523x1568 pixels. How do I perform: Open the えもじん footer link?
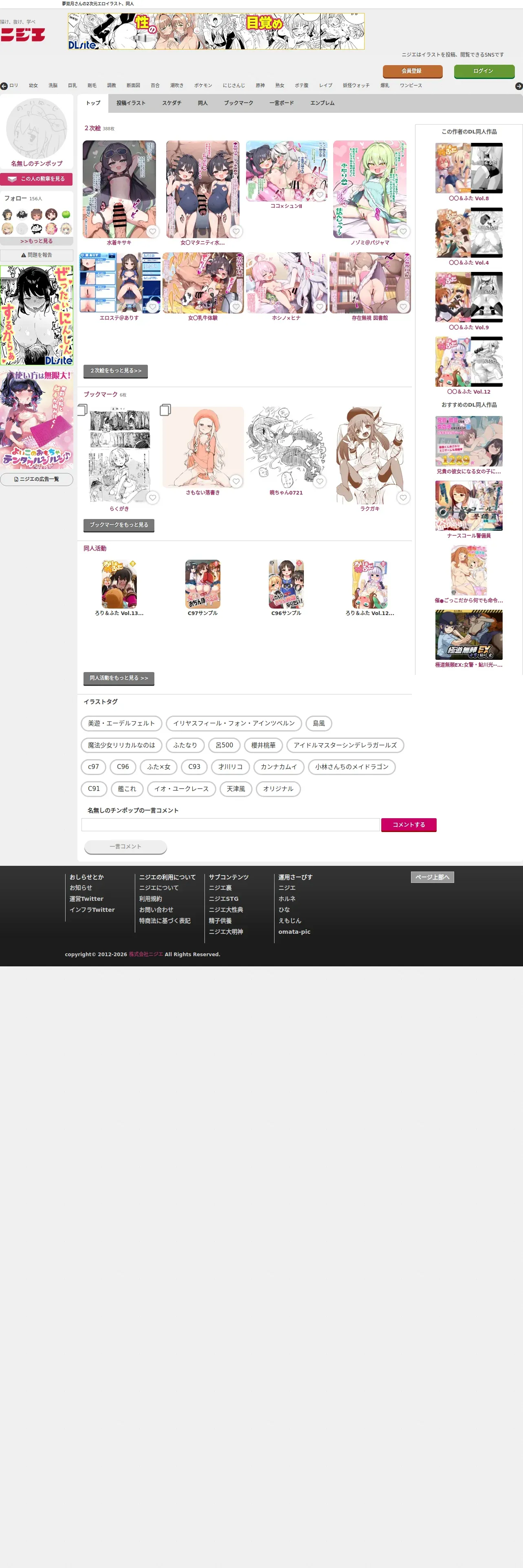point(290,921)
